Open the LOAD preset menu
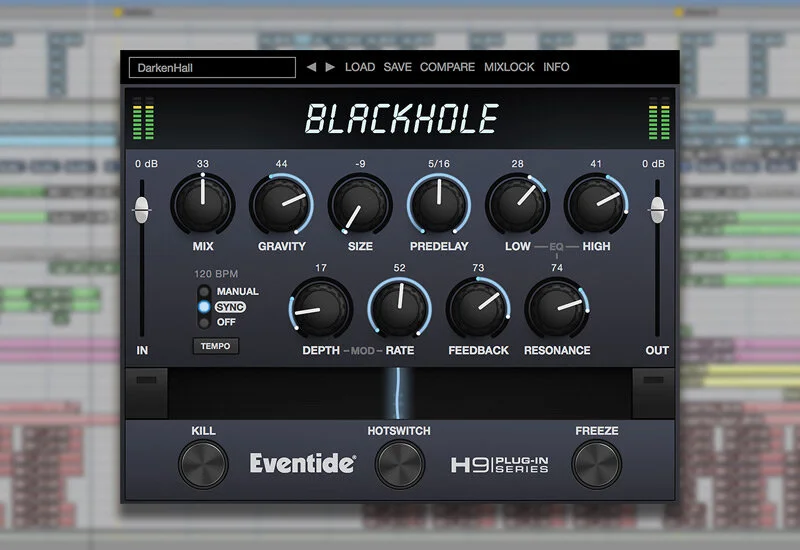Image resolution: width=800 pixels, height=550 pixels. (x=360, y=67)
